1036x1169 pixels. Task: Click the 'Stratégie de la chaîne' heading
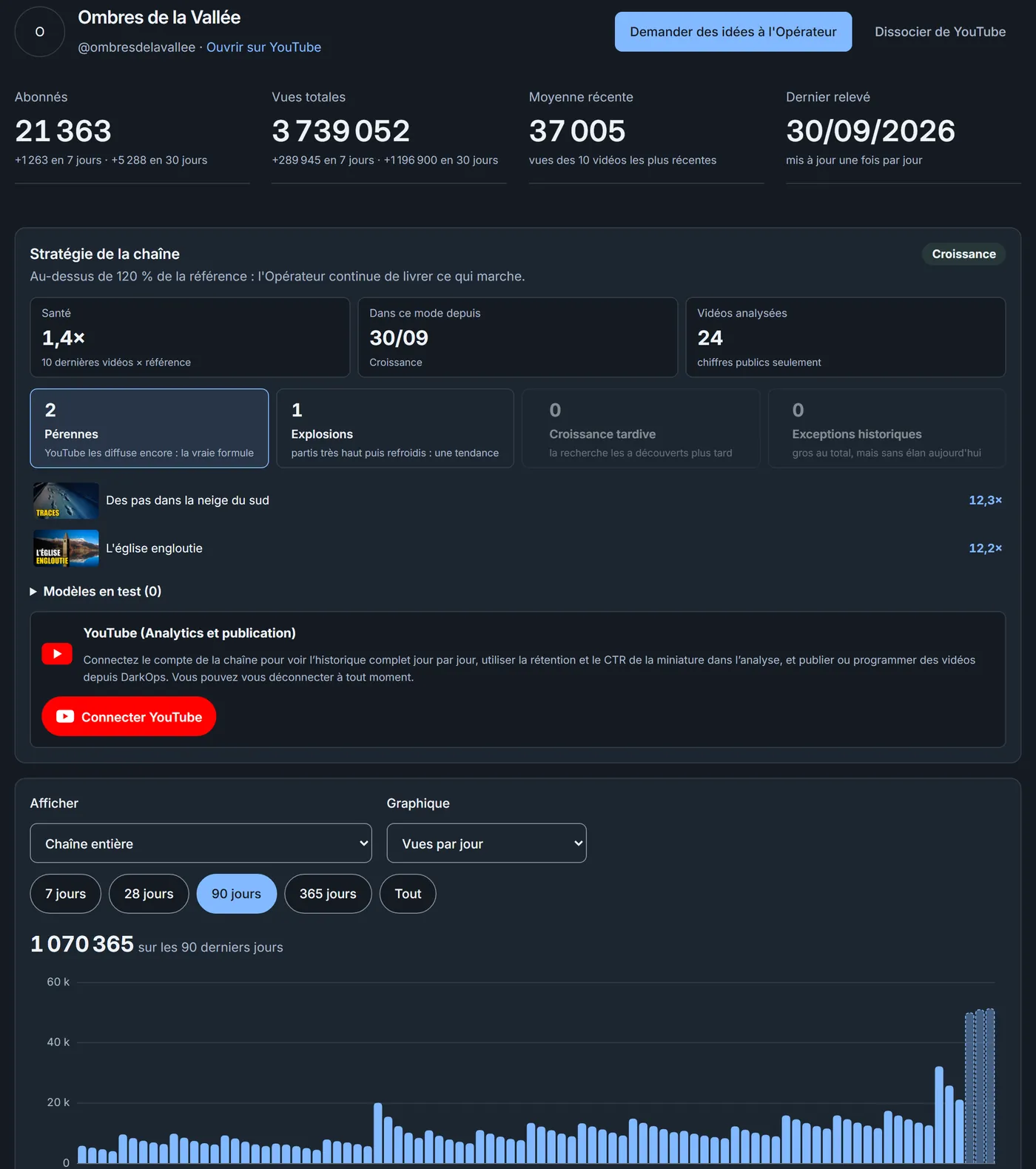(104, 254)
